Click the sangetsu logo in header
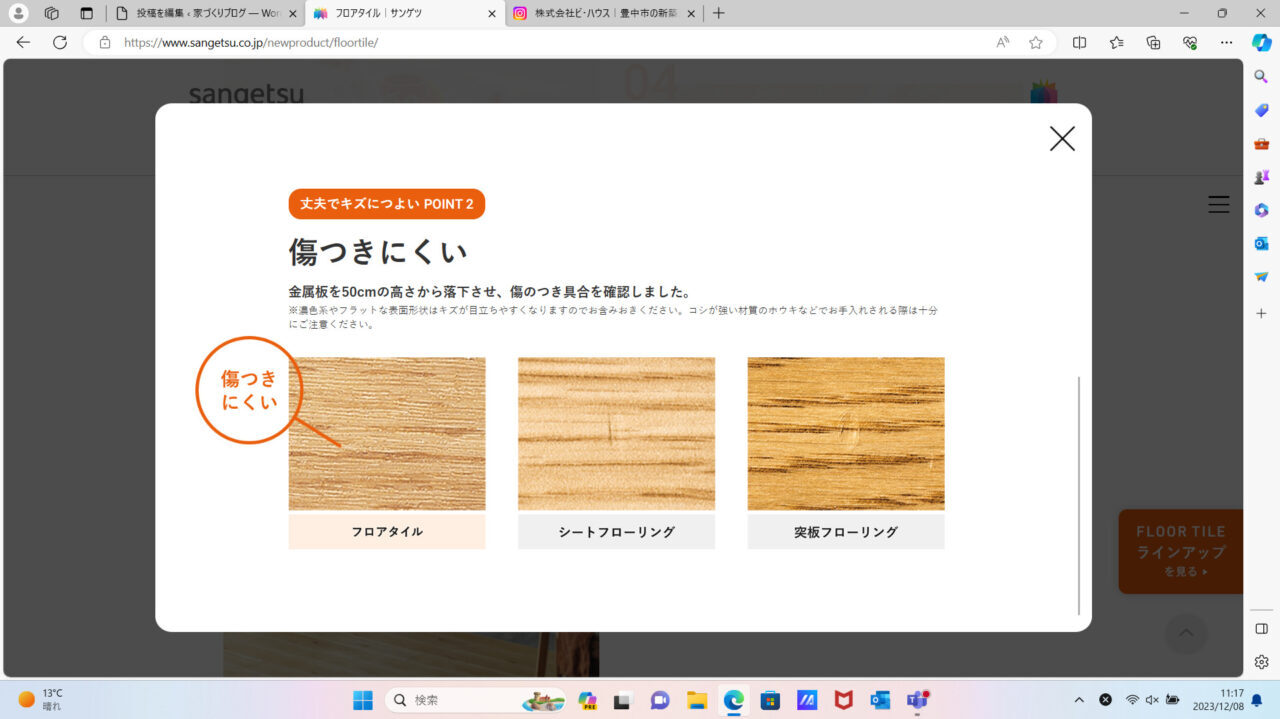Viewport: 1280px width, 719px height. (246, 94)
